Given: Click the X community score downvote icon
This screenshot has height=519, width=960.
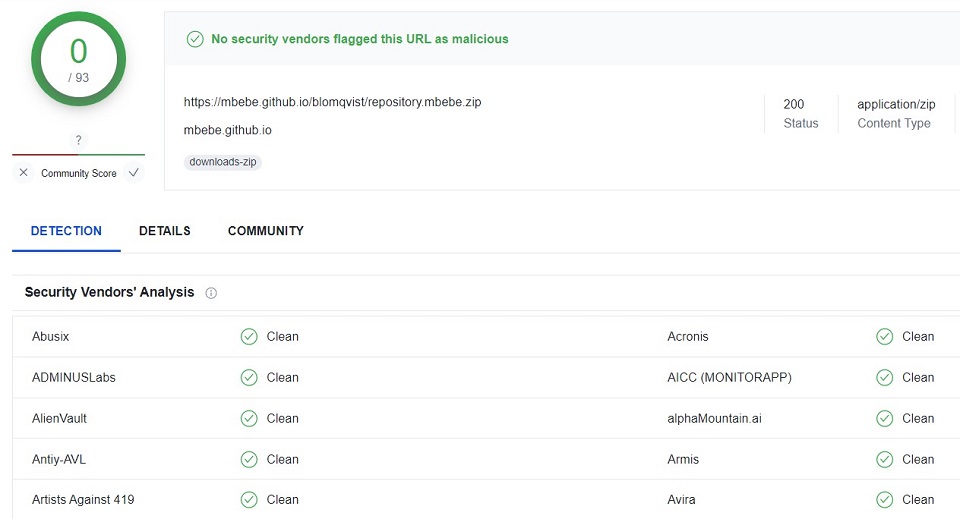Looking at the screenshot, I should click(23, 173).
